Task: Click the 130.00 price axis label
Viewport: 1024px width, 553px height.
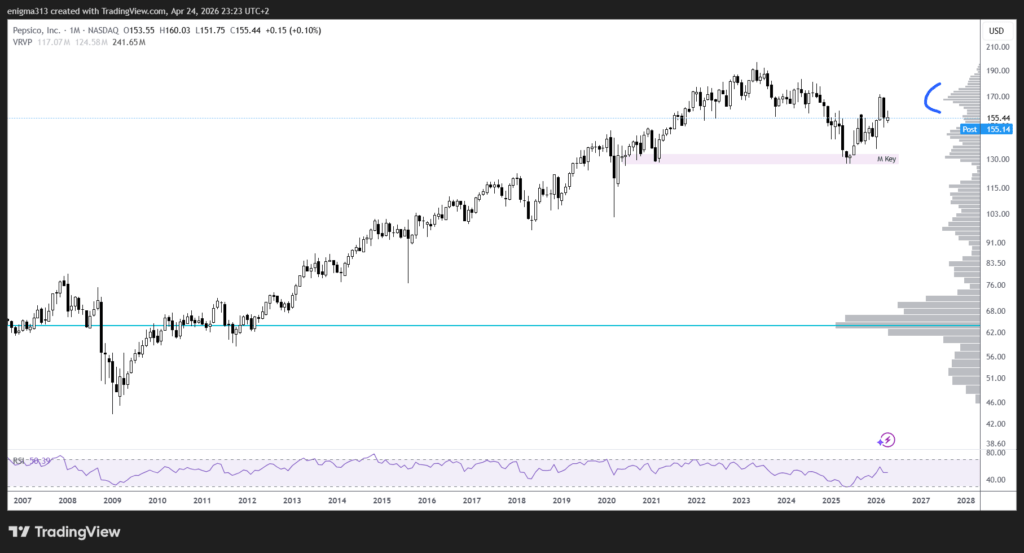Action: (998, 159)
